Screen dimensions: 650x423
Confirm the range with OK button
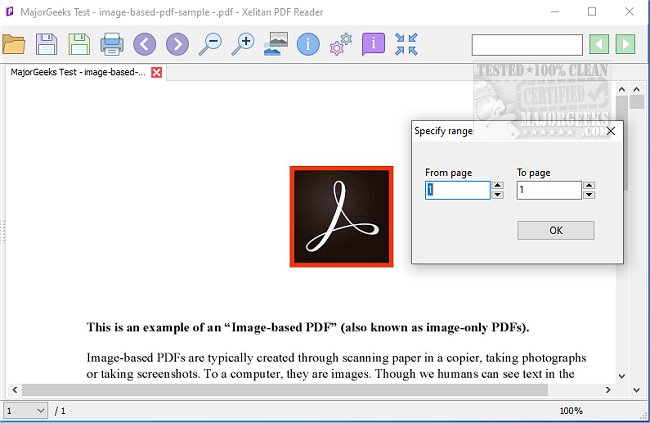click(x=555, y=230)
